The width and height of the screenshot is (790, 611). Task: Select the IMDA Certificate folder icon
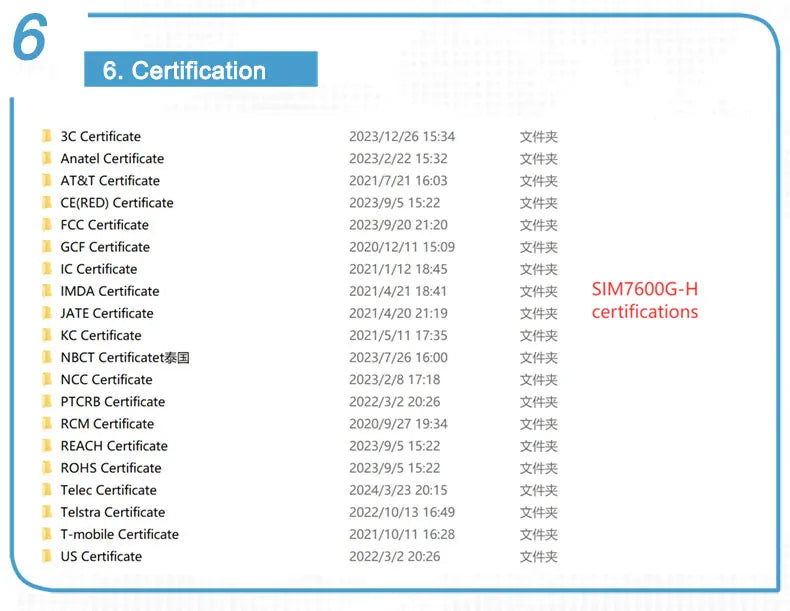pos(47,291)
